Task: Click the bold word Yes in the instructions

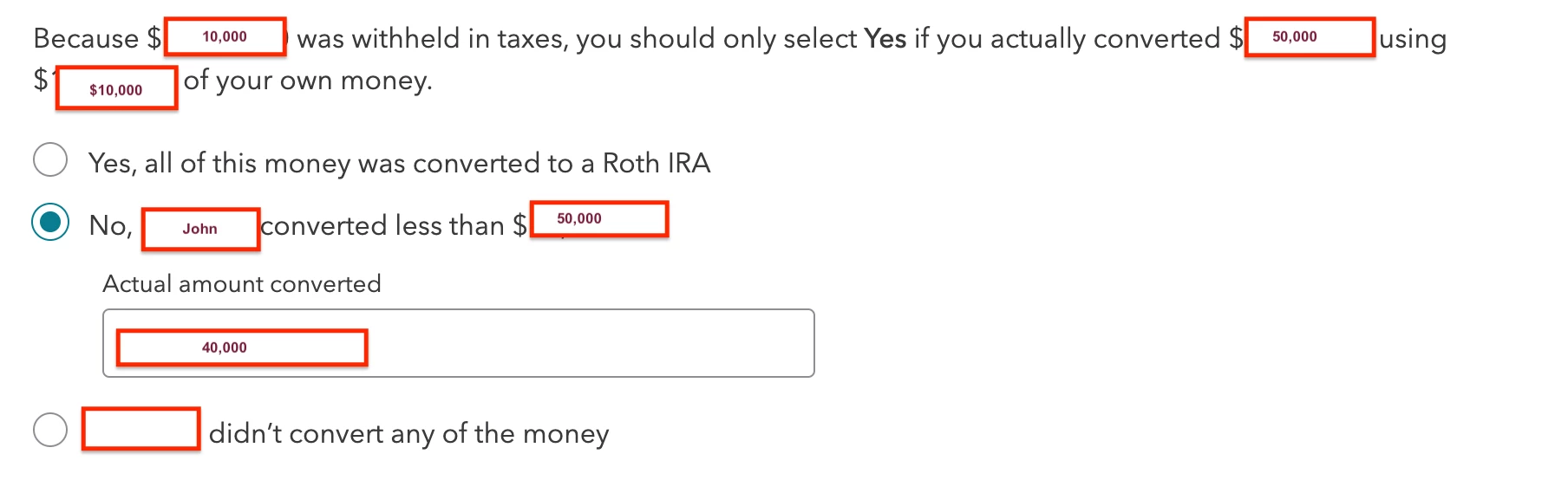Action: tap(885, 38)
